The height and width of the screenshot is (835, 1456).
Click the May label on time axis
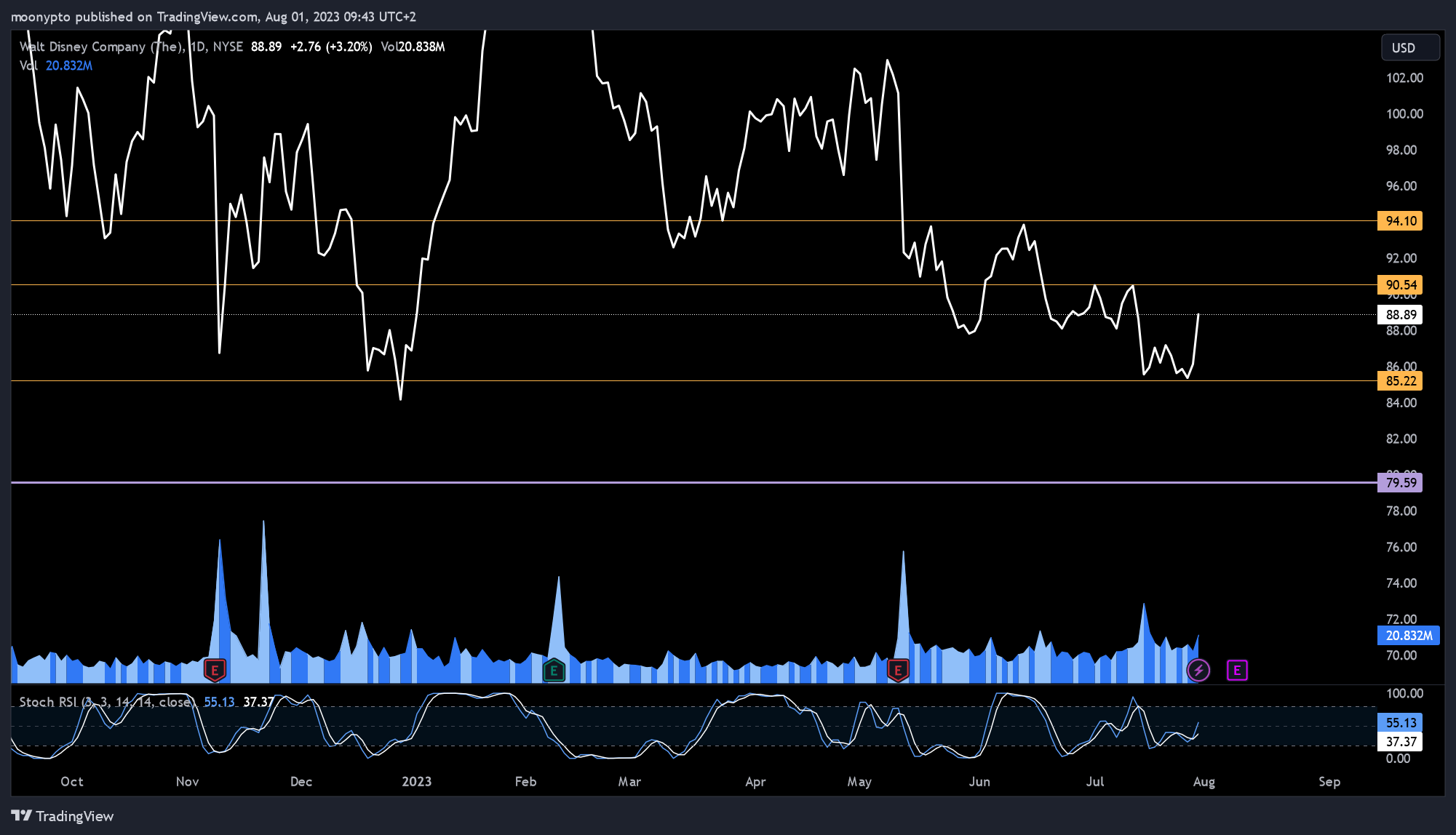point(859,782)
